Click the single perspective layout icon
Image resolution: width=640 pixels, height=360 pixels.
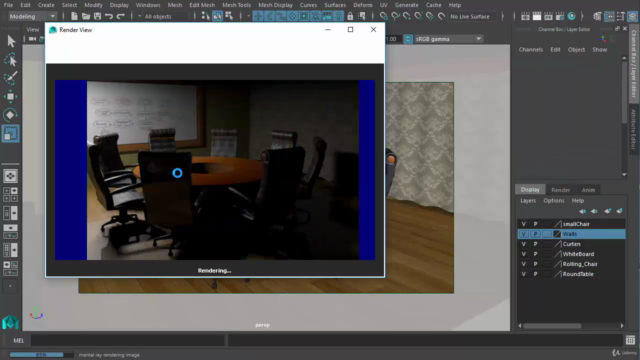[10, 176]
